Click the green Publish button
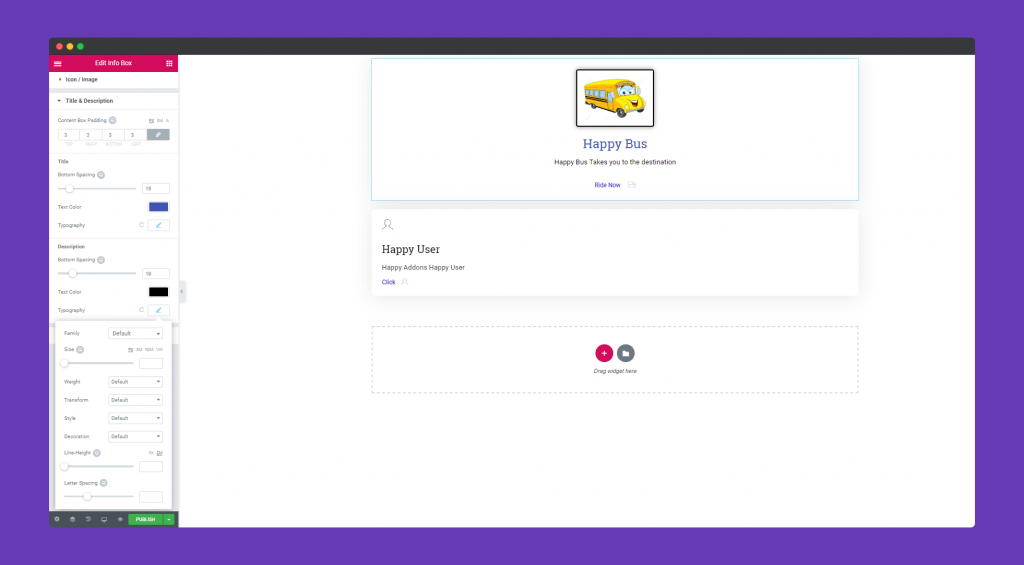This screenshot has width=1024, height=565. point(145,519)
